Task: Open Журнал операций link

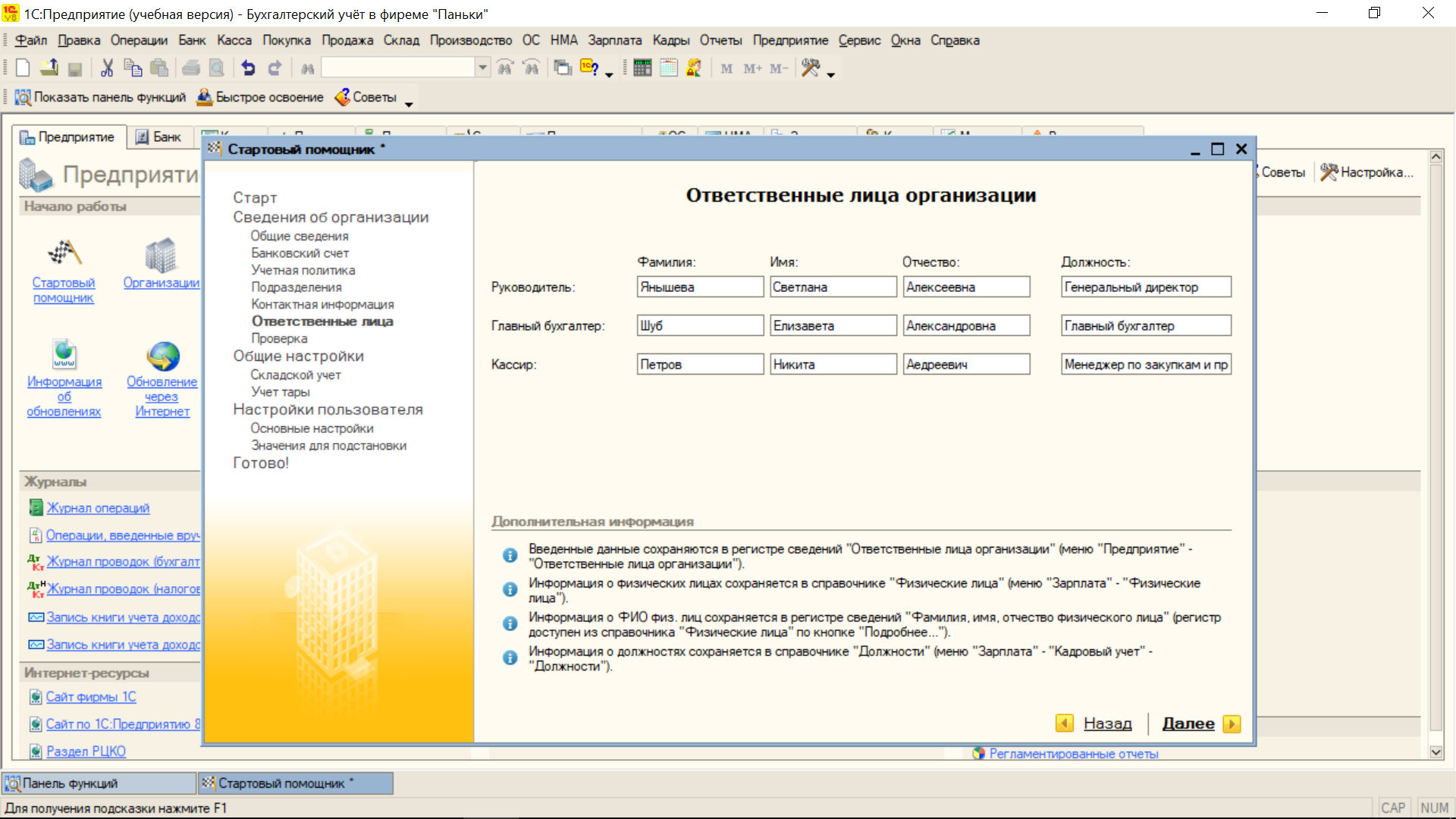Action: [98, 508]
